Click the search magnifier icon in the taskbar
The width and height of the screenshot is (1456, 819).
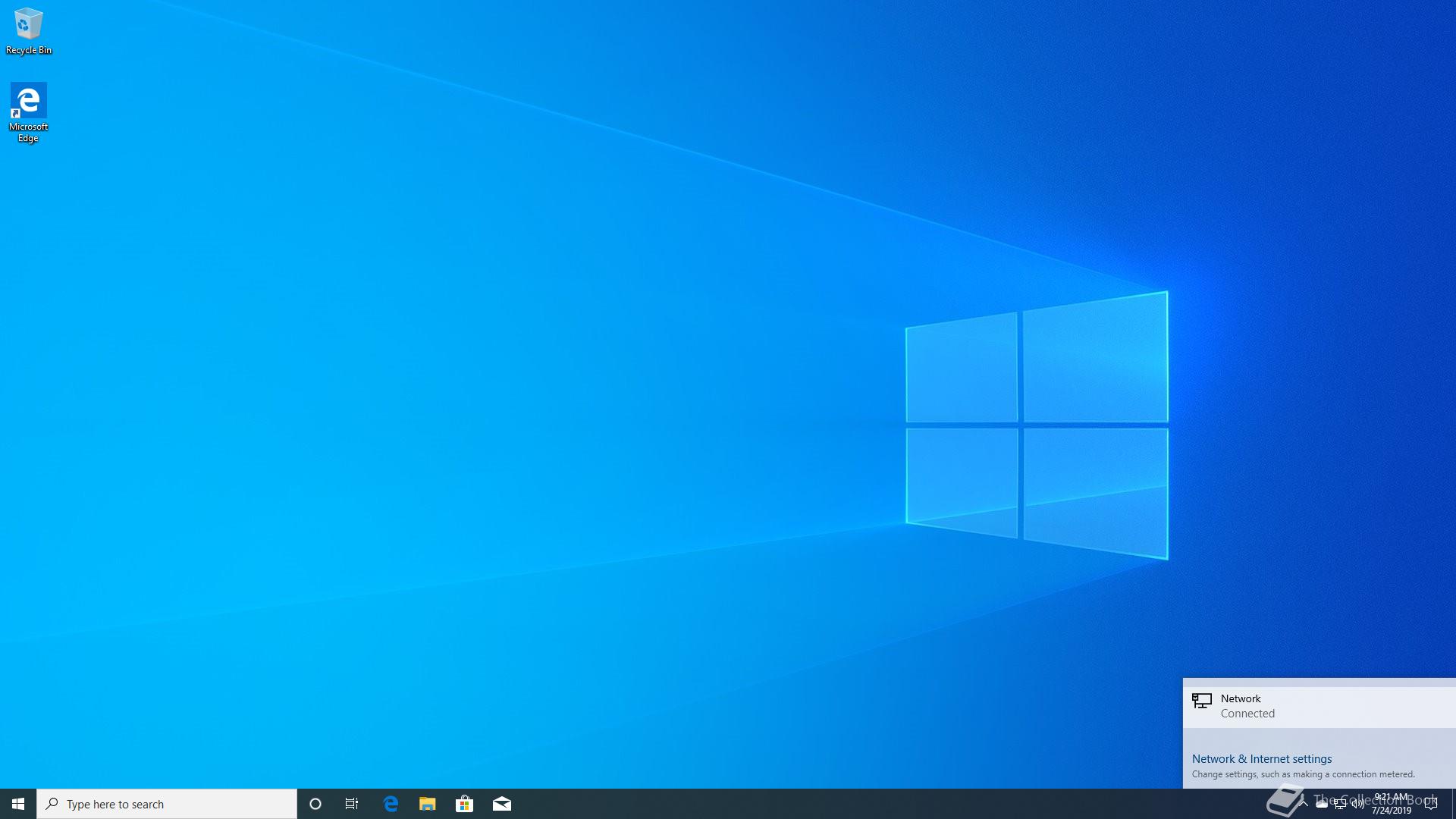(x=52, y=804)
